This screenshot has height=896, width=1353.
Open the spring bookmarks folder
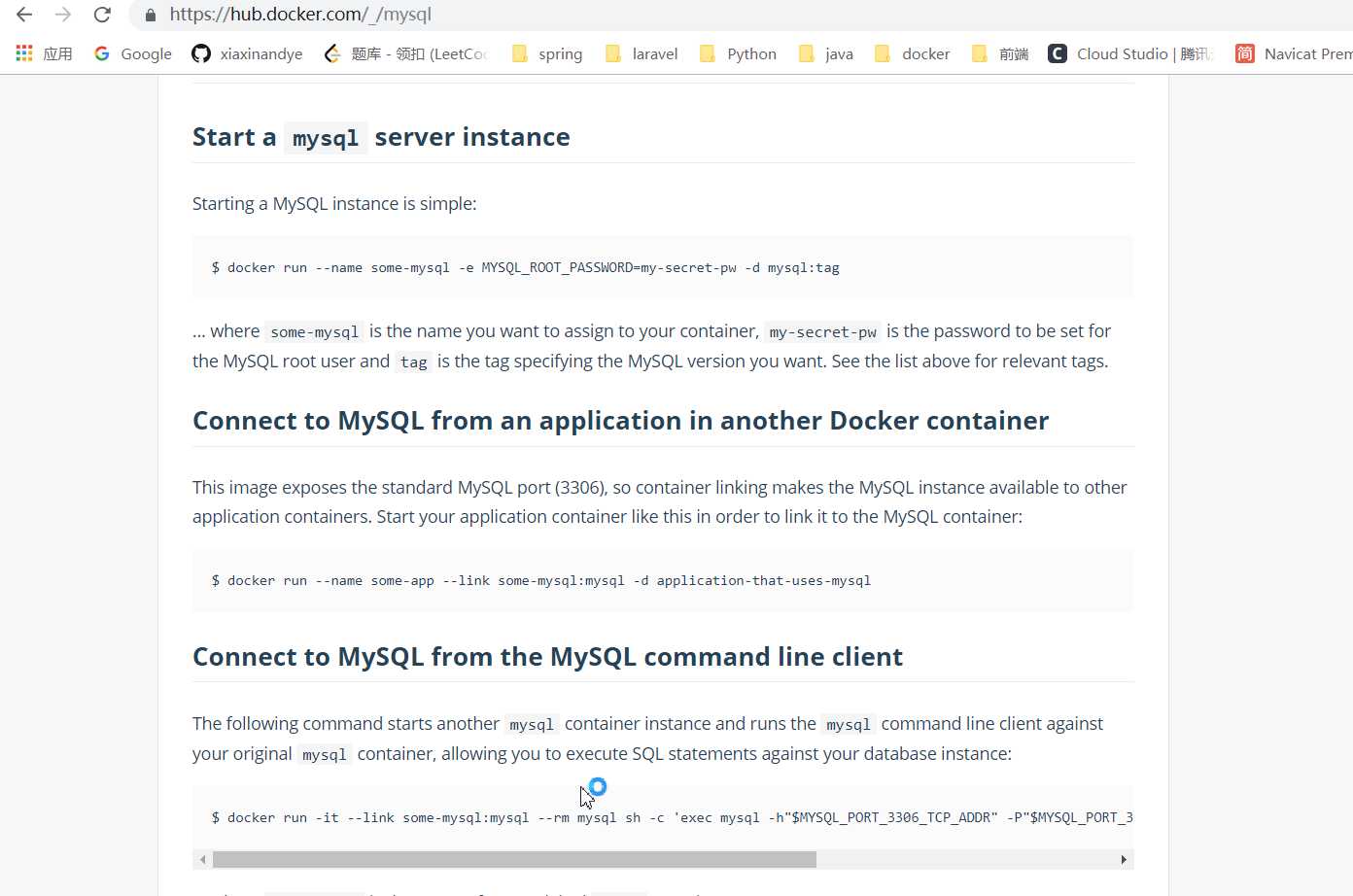click(x=547, y=53)
